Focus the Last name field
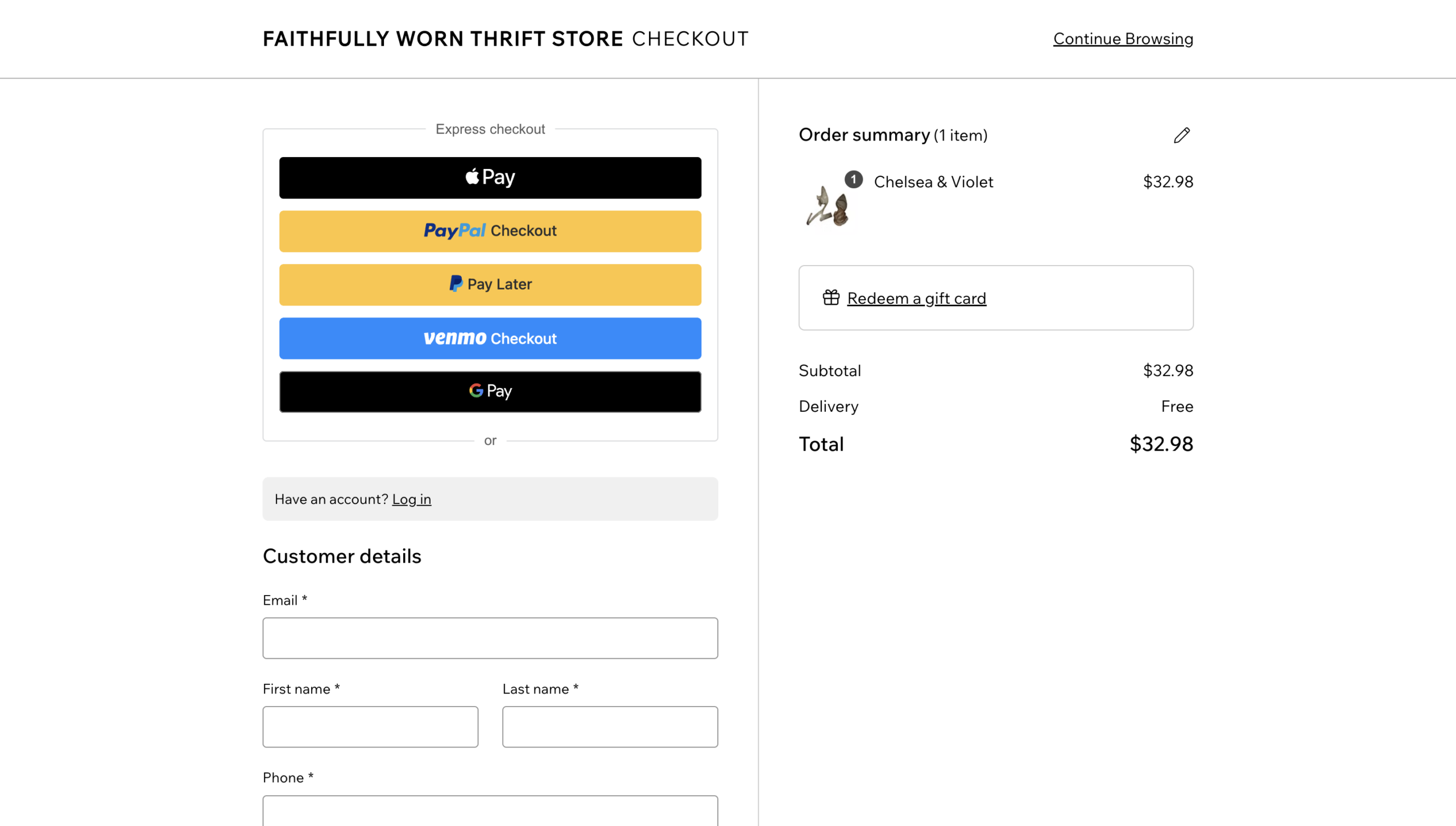 (610, 726)
